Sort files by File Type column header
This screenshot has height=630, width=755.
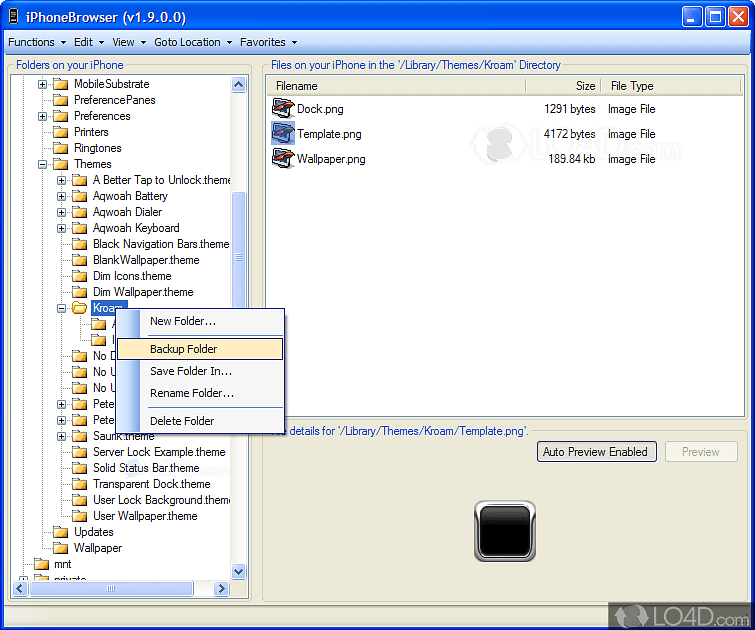point(671,86)
